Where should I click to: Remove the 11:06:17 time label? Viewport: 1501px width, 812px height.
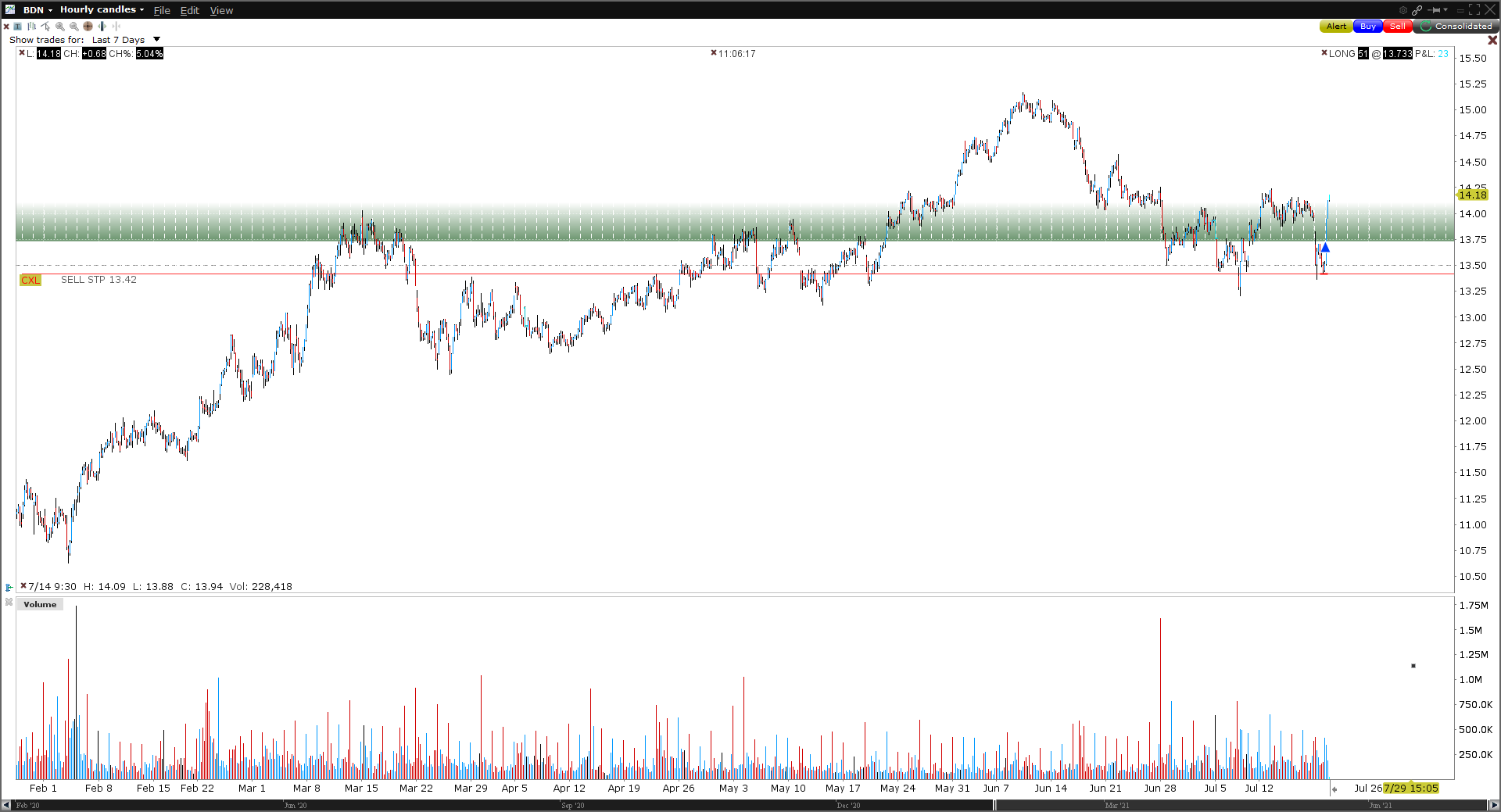(x=714, y=53)
